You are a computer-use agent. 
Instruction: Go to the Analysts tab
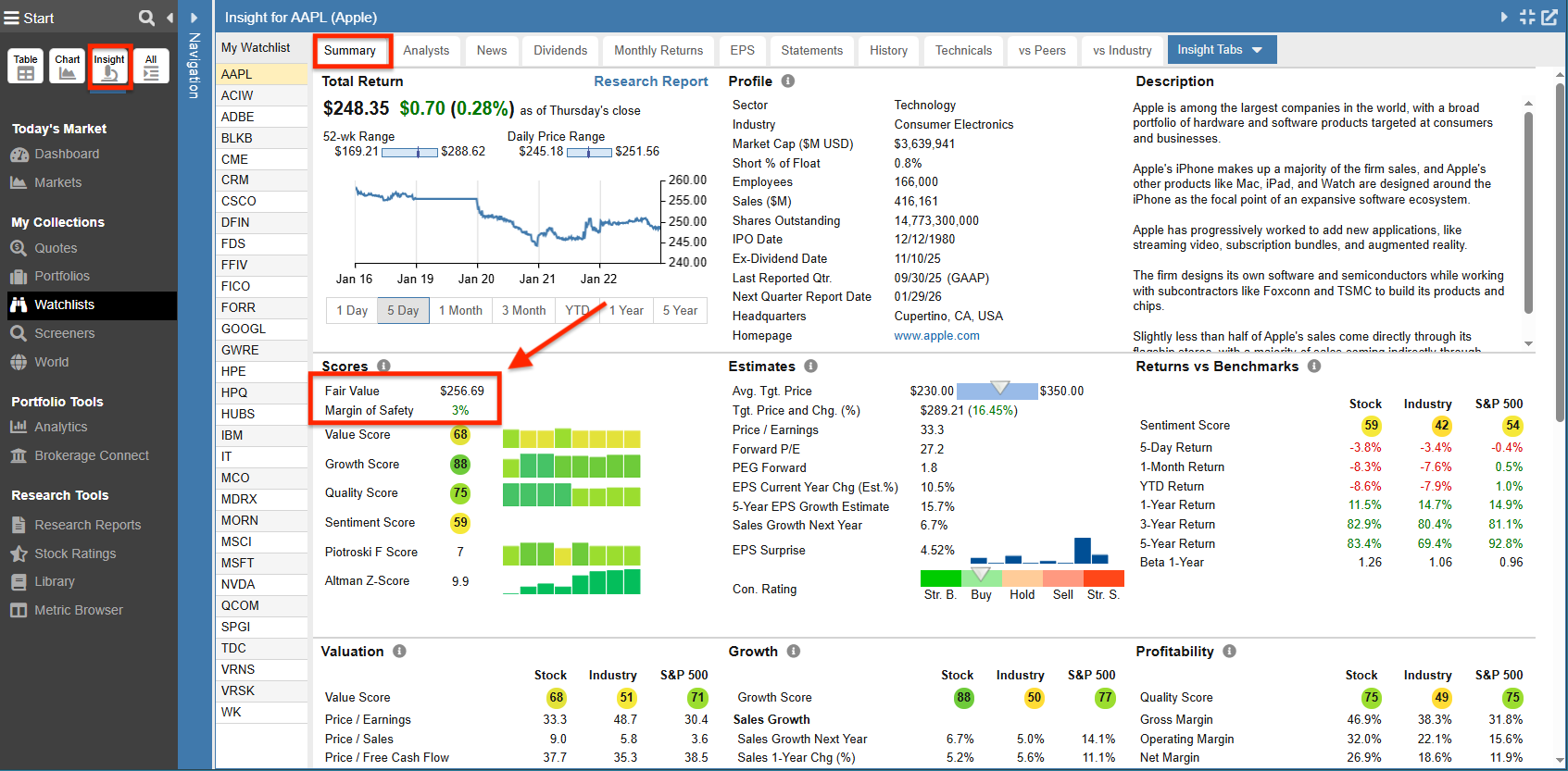pyautogui.click(x=426, y=51)
